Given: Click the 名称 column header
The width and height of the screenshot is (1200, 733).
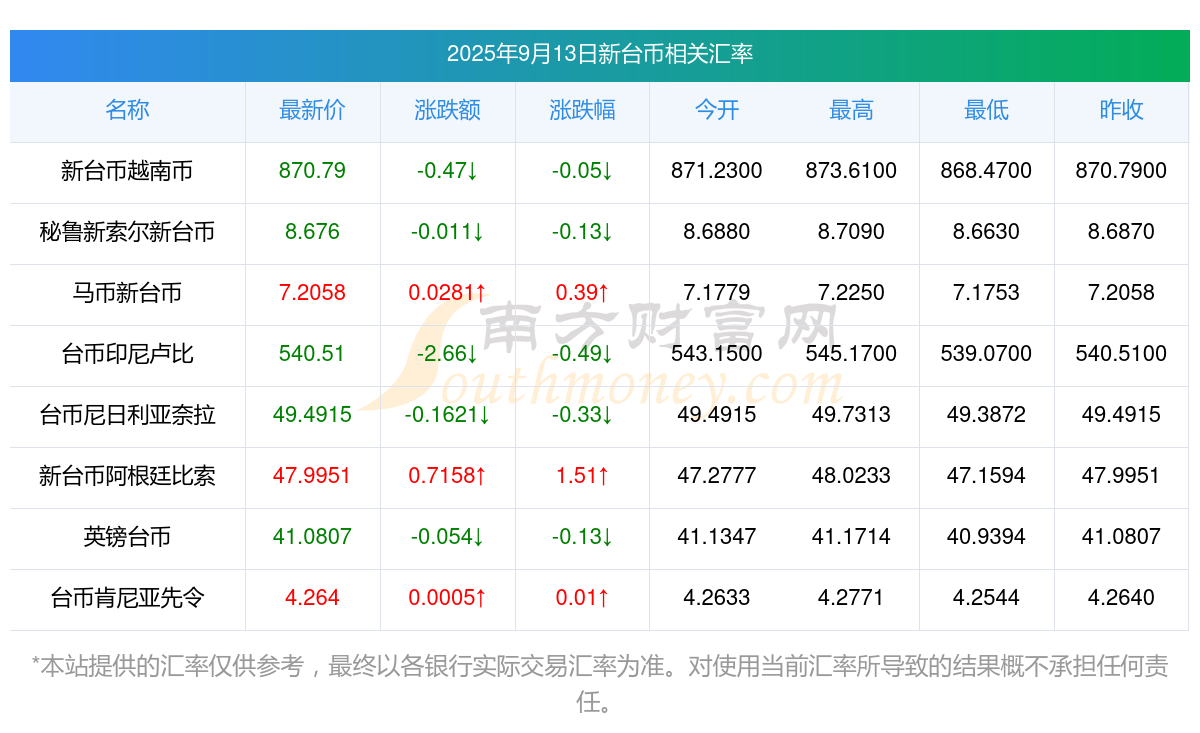Looking at the screenshot, I should (127, 110).
